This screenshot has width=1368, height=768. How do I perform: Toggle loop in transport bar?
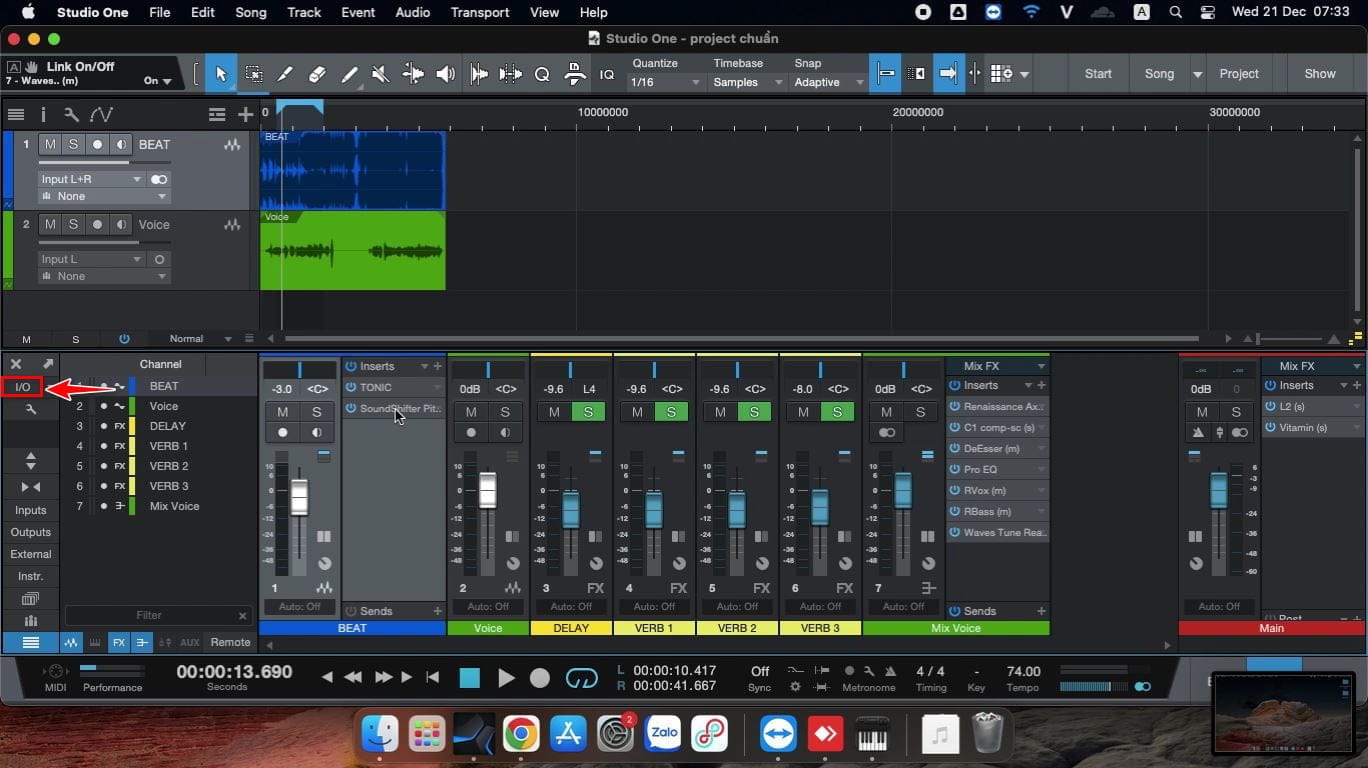581,678
